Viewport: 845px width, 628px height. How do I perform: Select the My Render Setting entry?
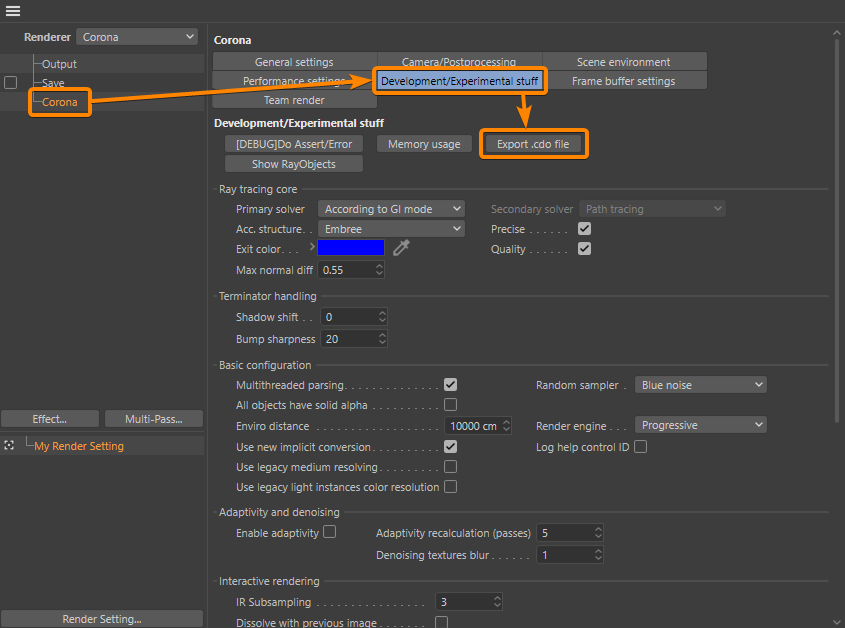pos(79,446)
